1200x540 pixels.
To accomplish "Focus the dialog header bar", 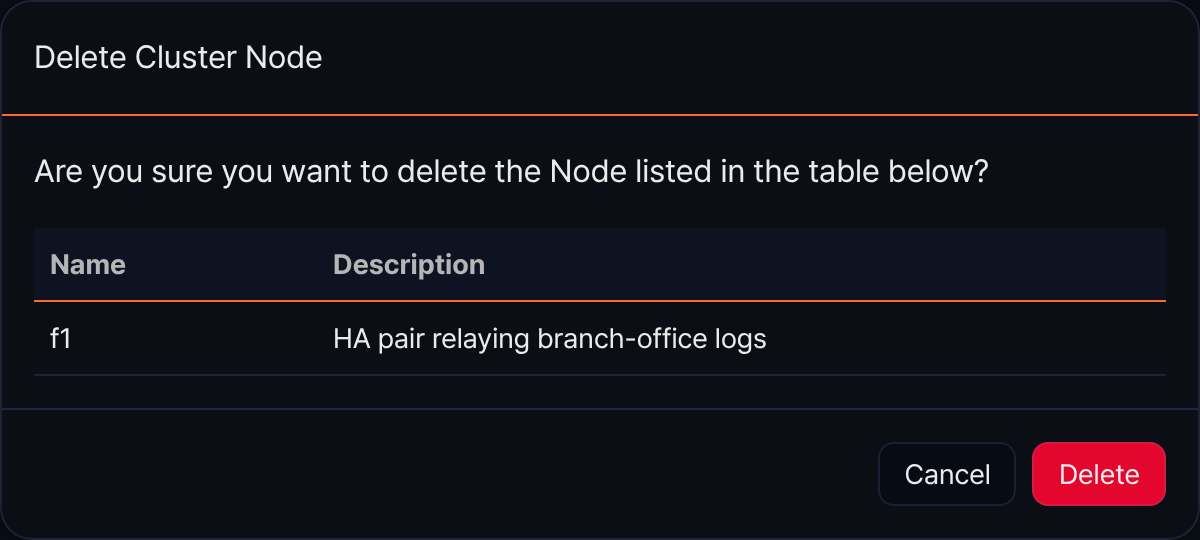I will pyautogui.click(x=600, y=58).
